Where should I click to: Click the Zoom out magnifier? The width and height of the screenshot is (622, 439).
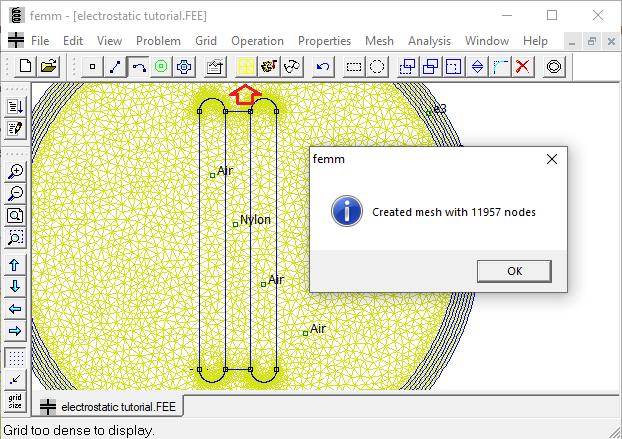pyautogui.click(x=15, y=194)
